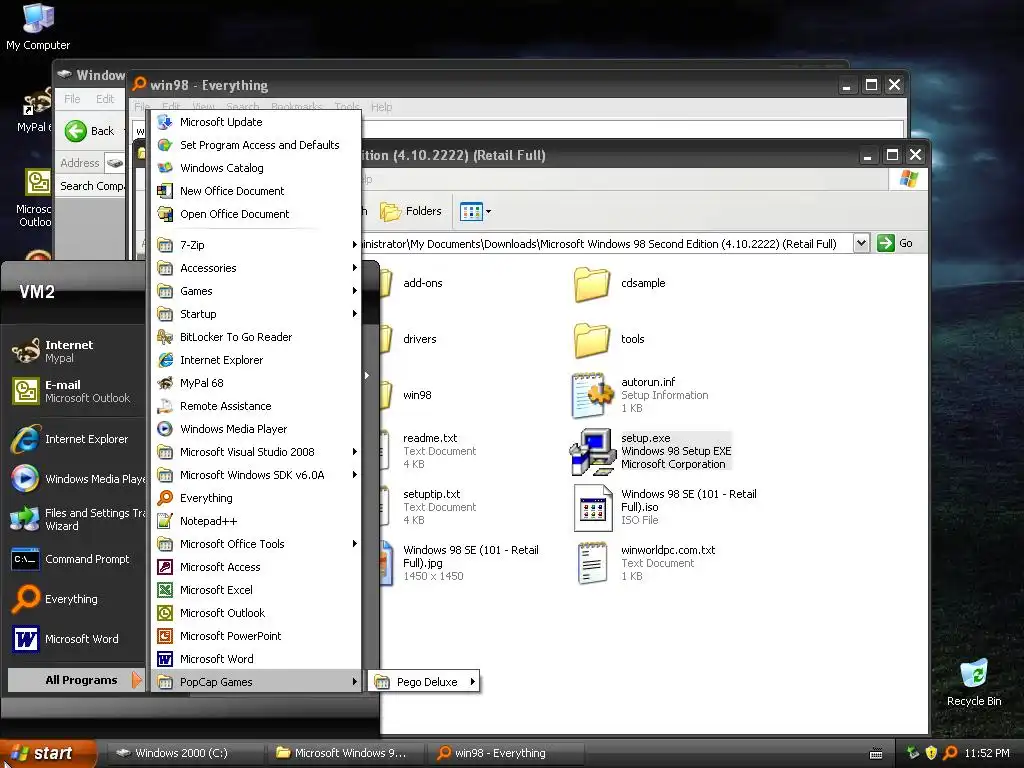Launch Microsoft Word from All Programs list
Viewport: 1024px width, 768px height.
[x=256, y=659]
